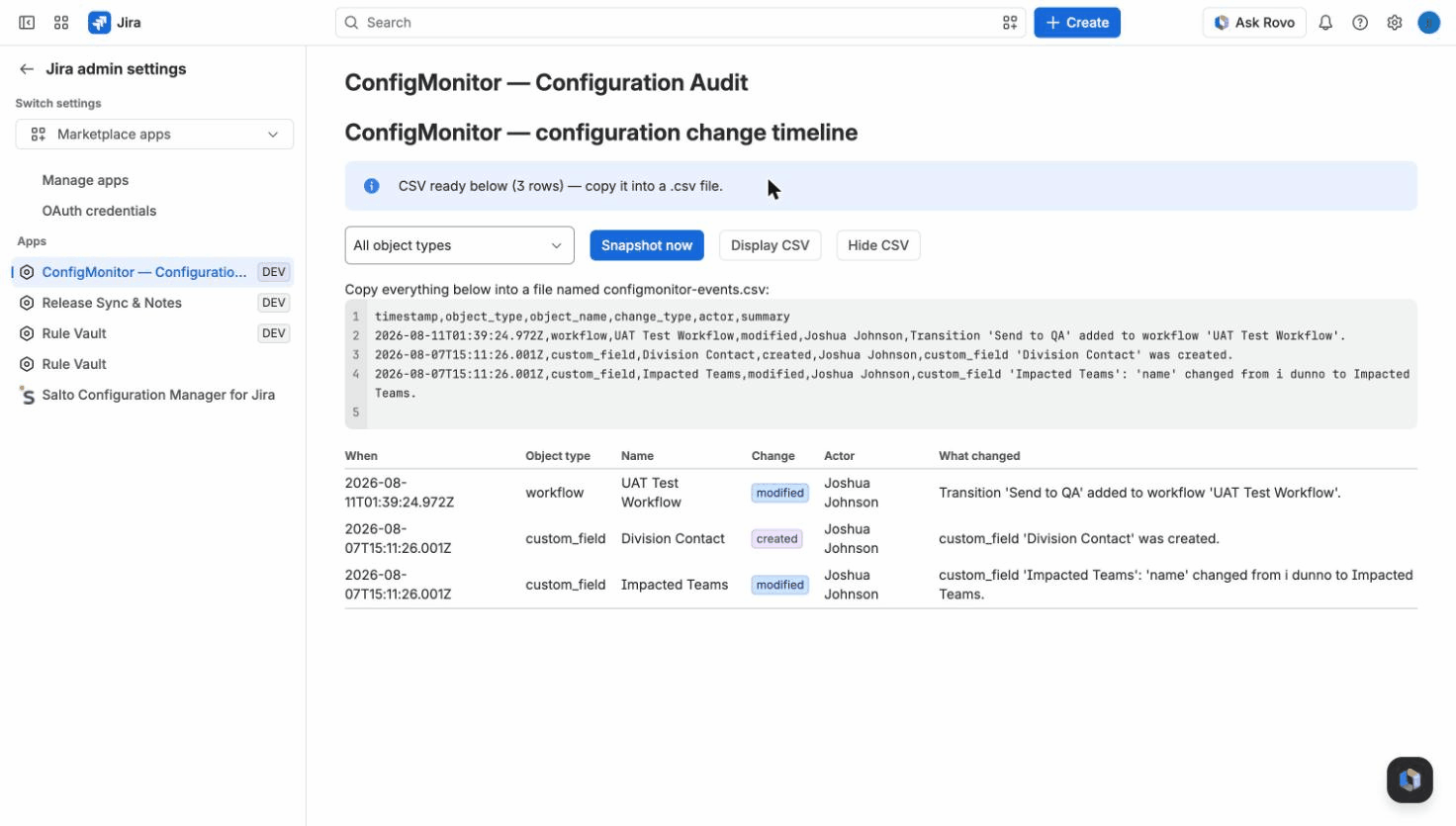
Task: Click the When column header
Action: 361,456
